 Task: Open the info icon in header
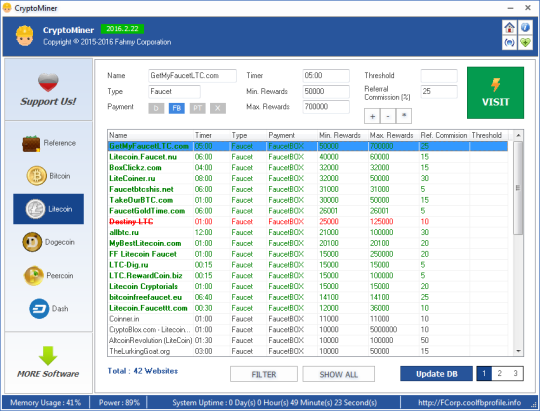click(525, 27)
